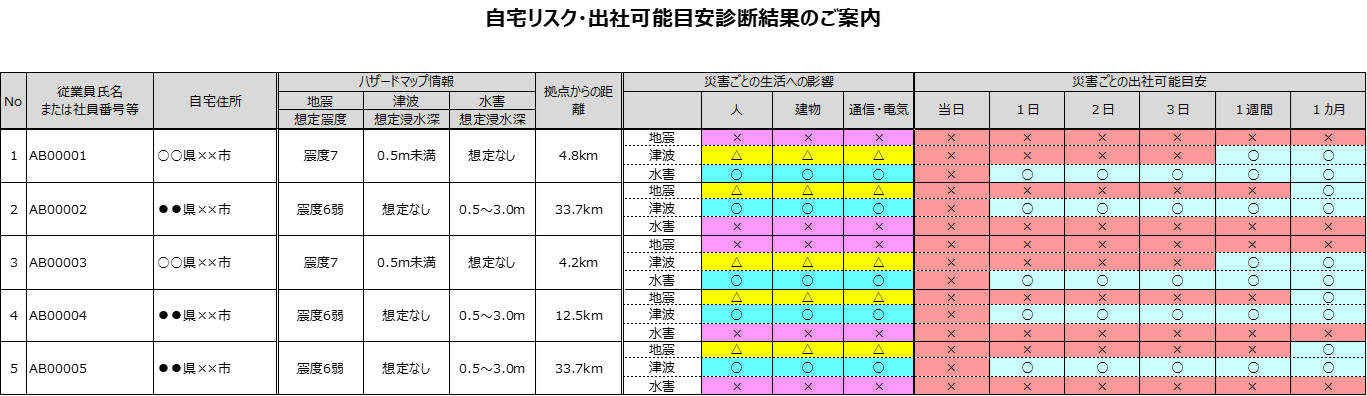Screen dimensions: 1367x396
Task: Click the 1週間 column header
Action: click(x=1252, y=110)
